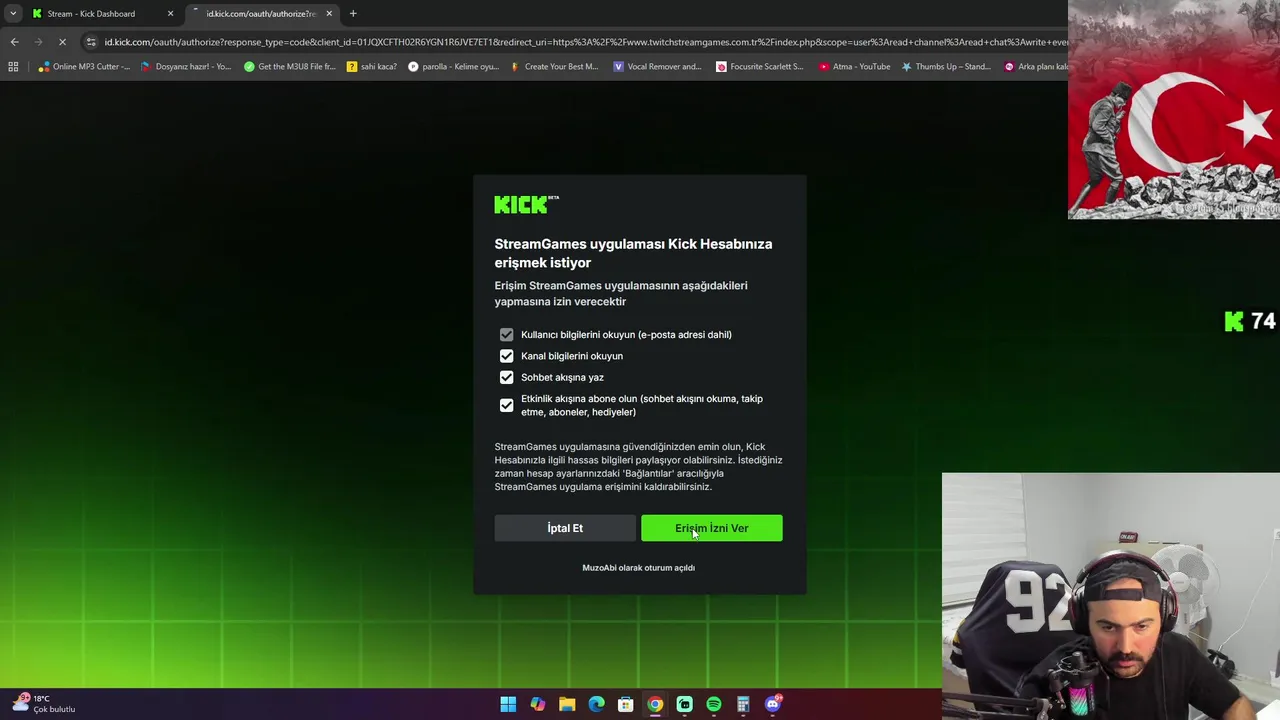Click the Kick logo in dialog
The width and height of the screenshot is (1280, 720).
click(526, 205)
